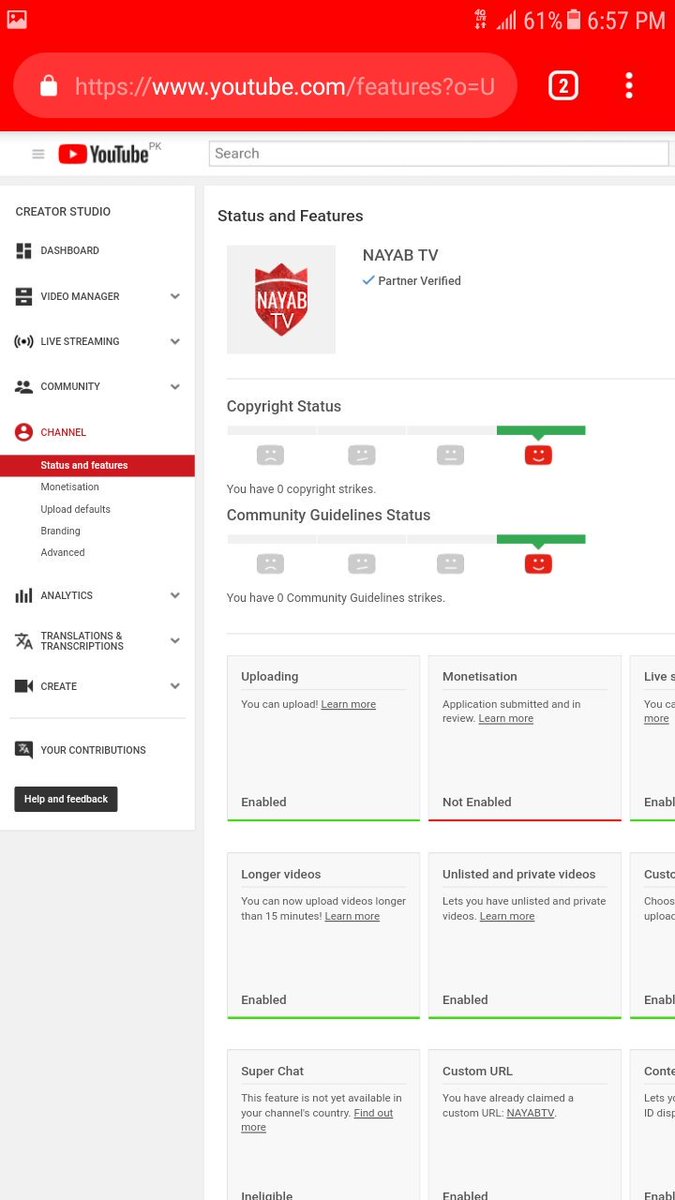675x1200 pixels.
Task: Tap the secure lock icon in address bar
Action: (x=48, y=87)
